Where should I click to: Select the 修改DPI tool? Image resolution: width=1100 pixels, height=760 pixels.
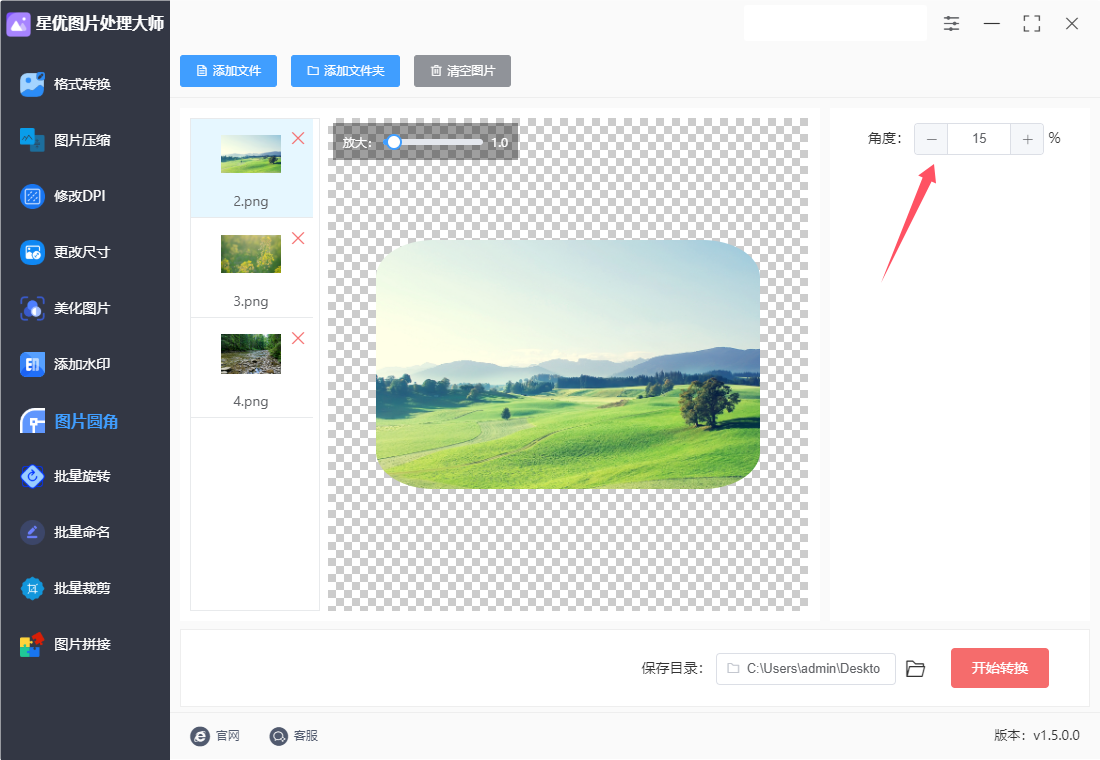(x=79, y=196)
